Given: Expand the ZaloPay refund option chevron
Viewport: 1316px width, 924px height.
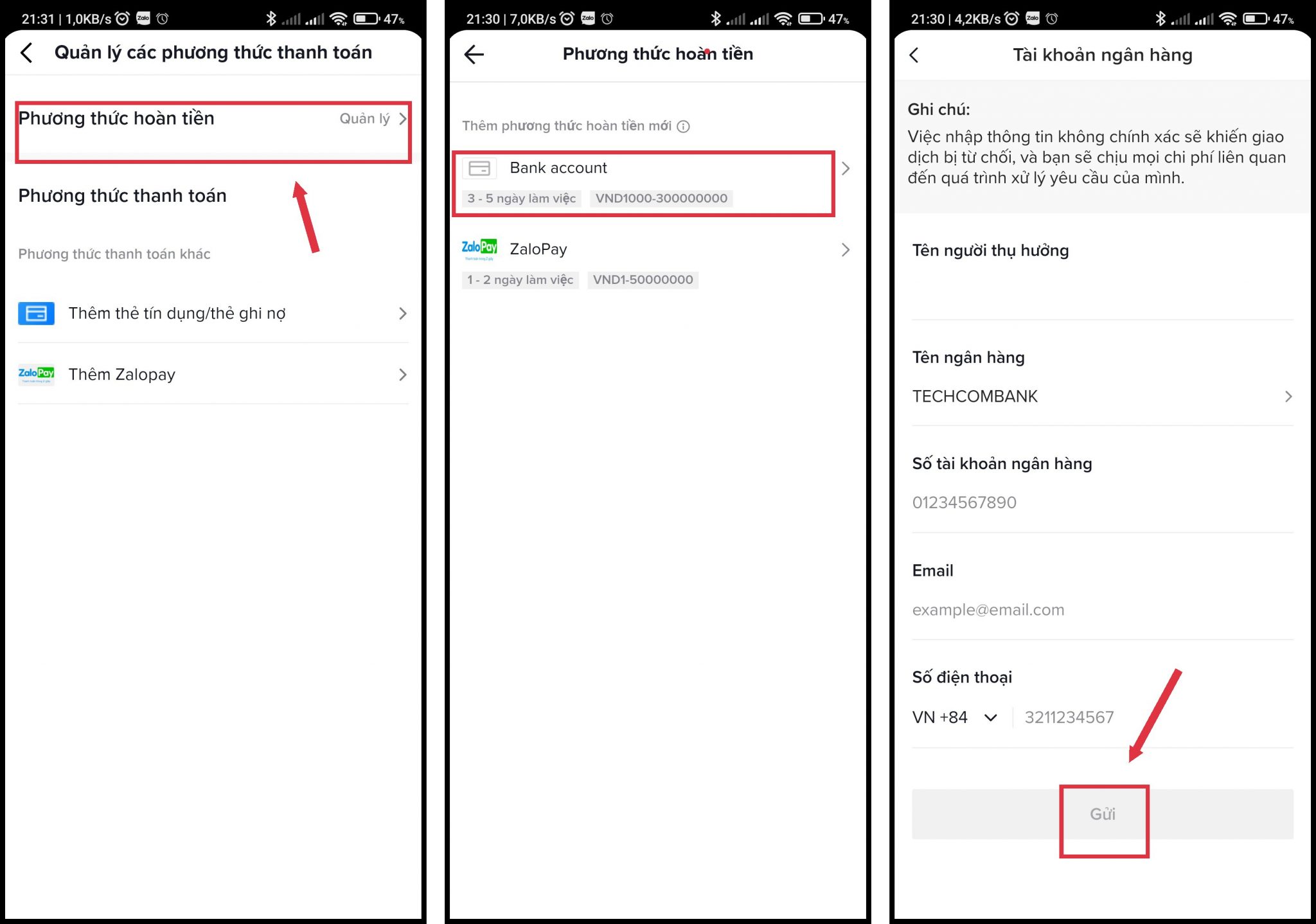Looking at the screenshot, I should [x=846, y=249].
